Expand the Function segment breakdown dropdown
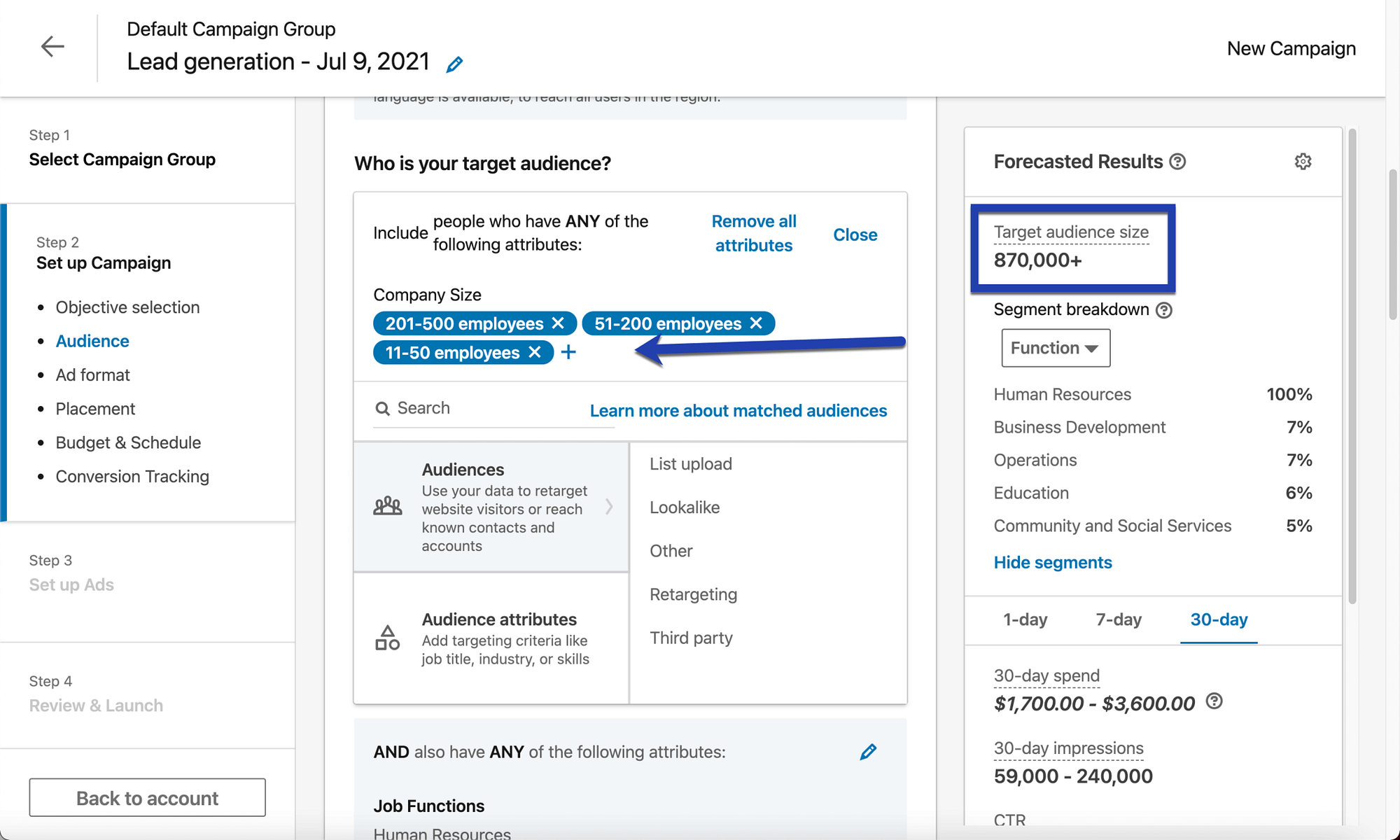This screenshot has height=840, width=1400. pos(1054,347)
